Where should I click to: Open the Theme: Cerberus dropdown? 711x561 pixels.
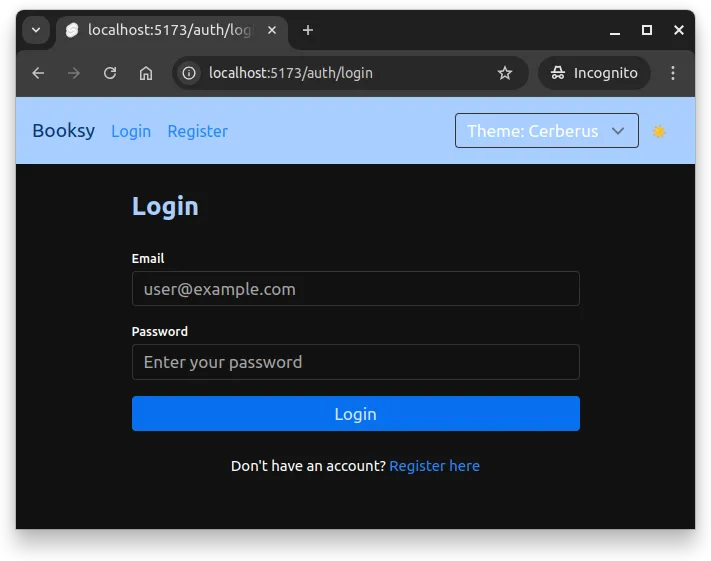coord(546,131)
